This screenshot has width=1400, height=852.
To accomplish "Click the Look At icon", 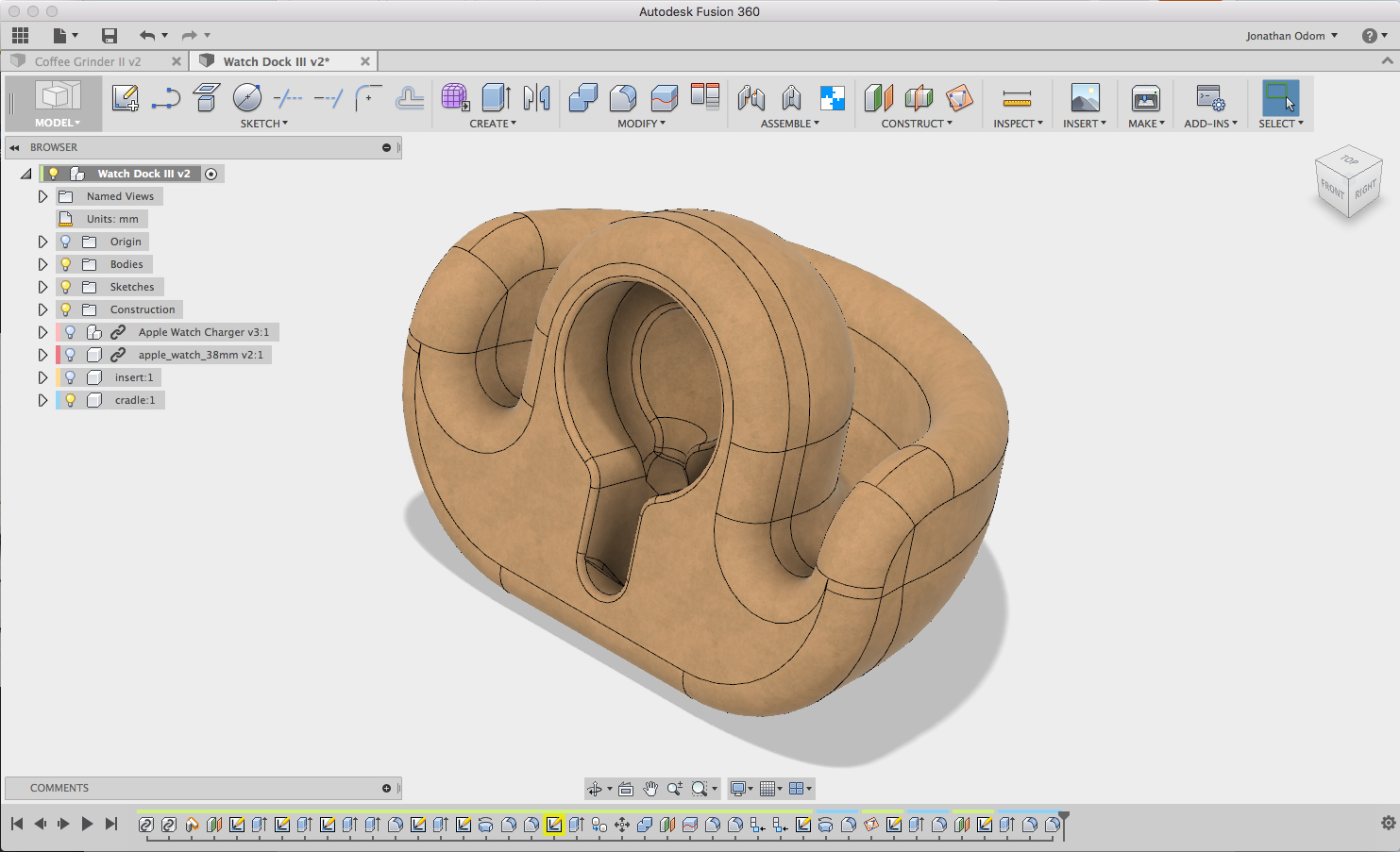I will (625, 789).
